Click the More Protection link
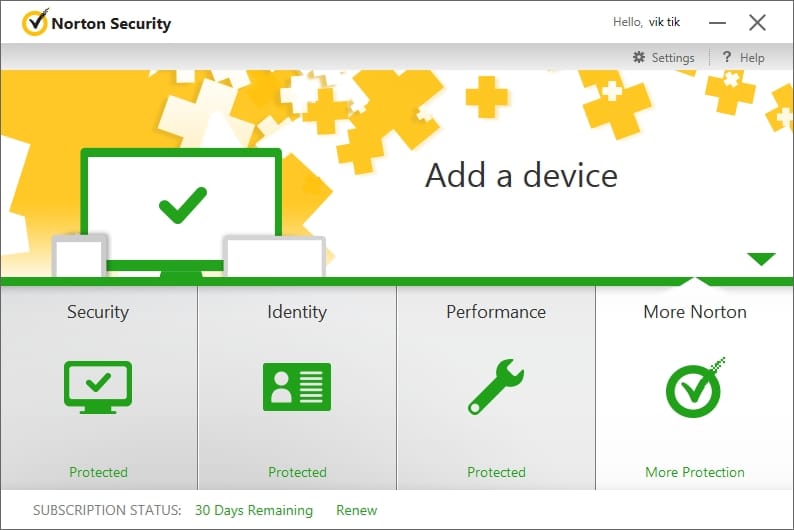 (695, 472)
